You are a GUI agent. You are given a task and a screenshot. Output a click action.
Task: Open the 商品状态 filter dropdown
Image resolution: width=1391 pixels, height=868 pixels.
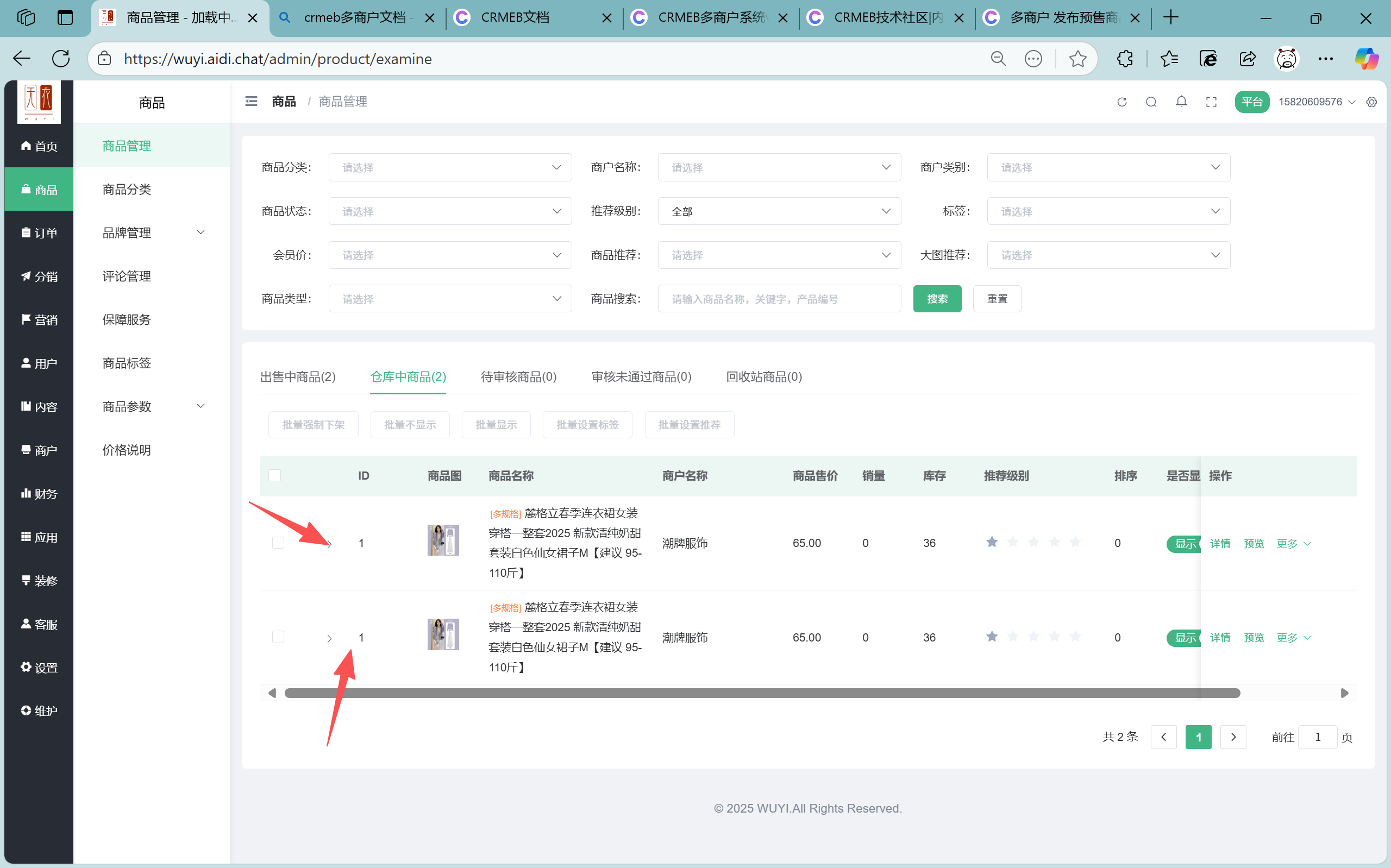[x=450, y=211]
